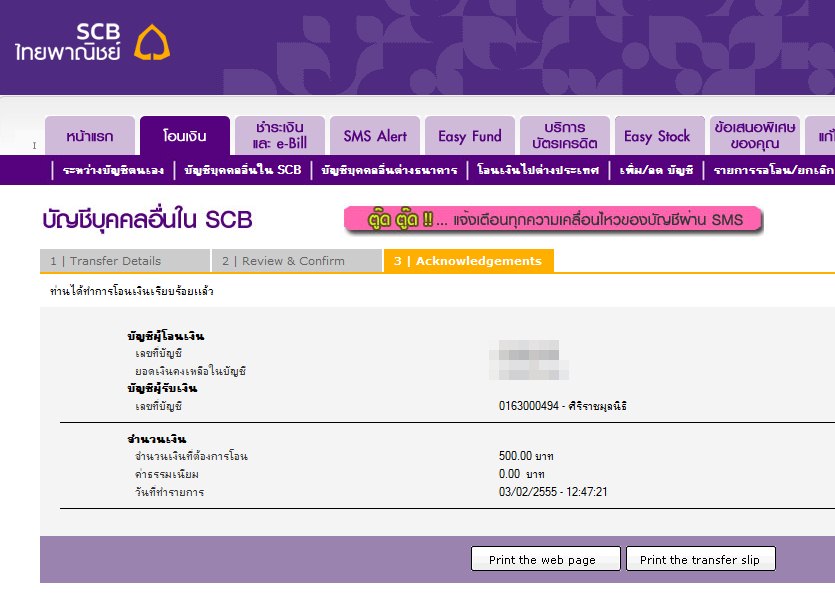Click the ยอดเงินคงเหลือในบัญชี label

coord(190,371)
